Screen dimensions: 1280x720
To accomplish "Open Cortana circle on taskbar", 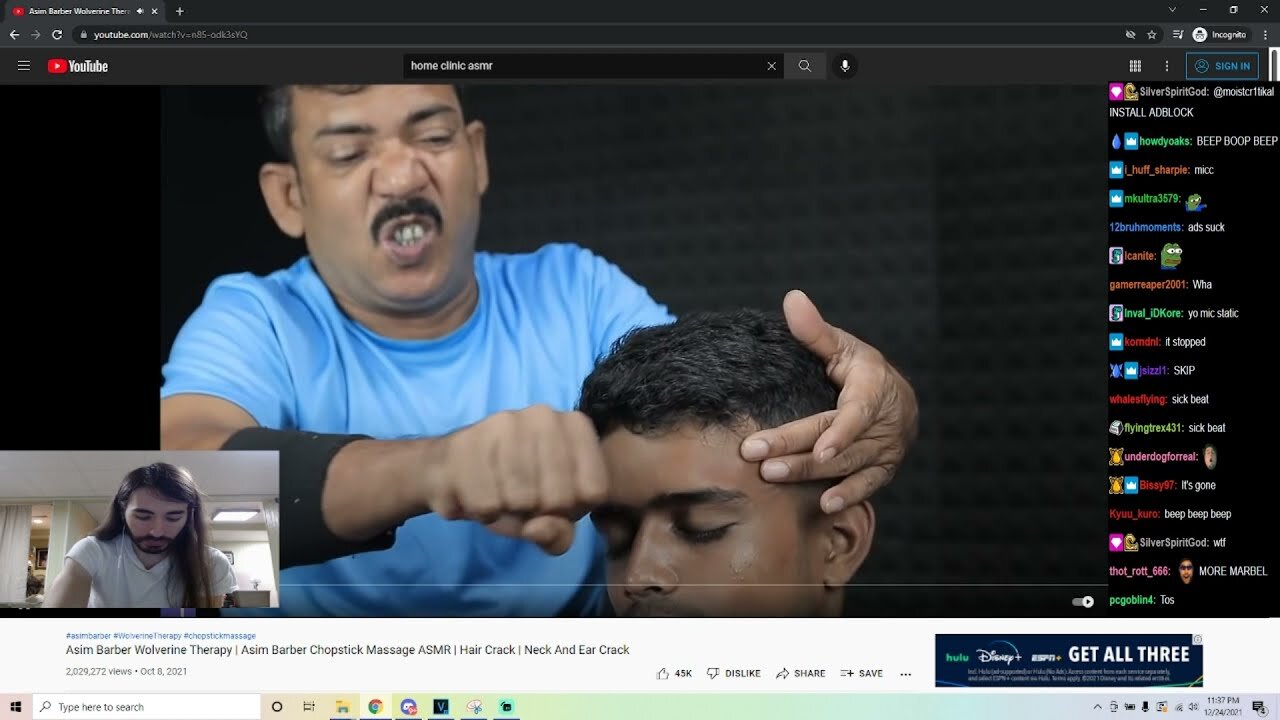I will 277,707.
